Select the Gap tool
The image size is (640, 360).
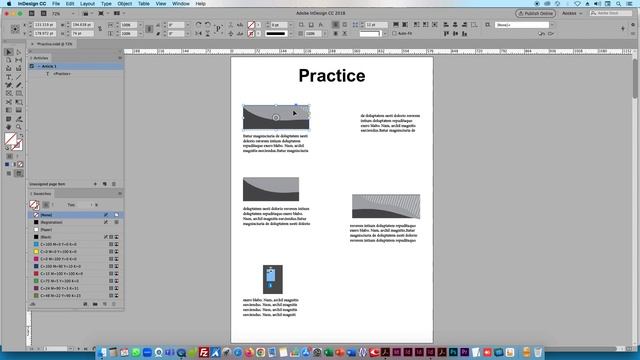pos(19,60)
